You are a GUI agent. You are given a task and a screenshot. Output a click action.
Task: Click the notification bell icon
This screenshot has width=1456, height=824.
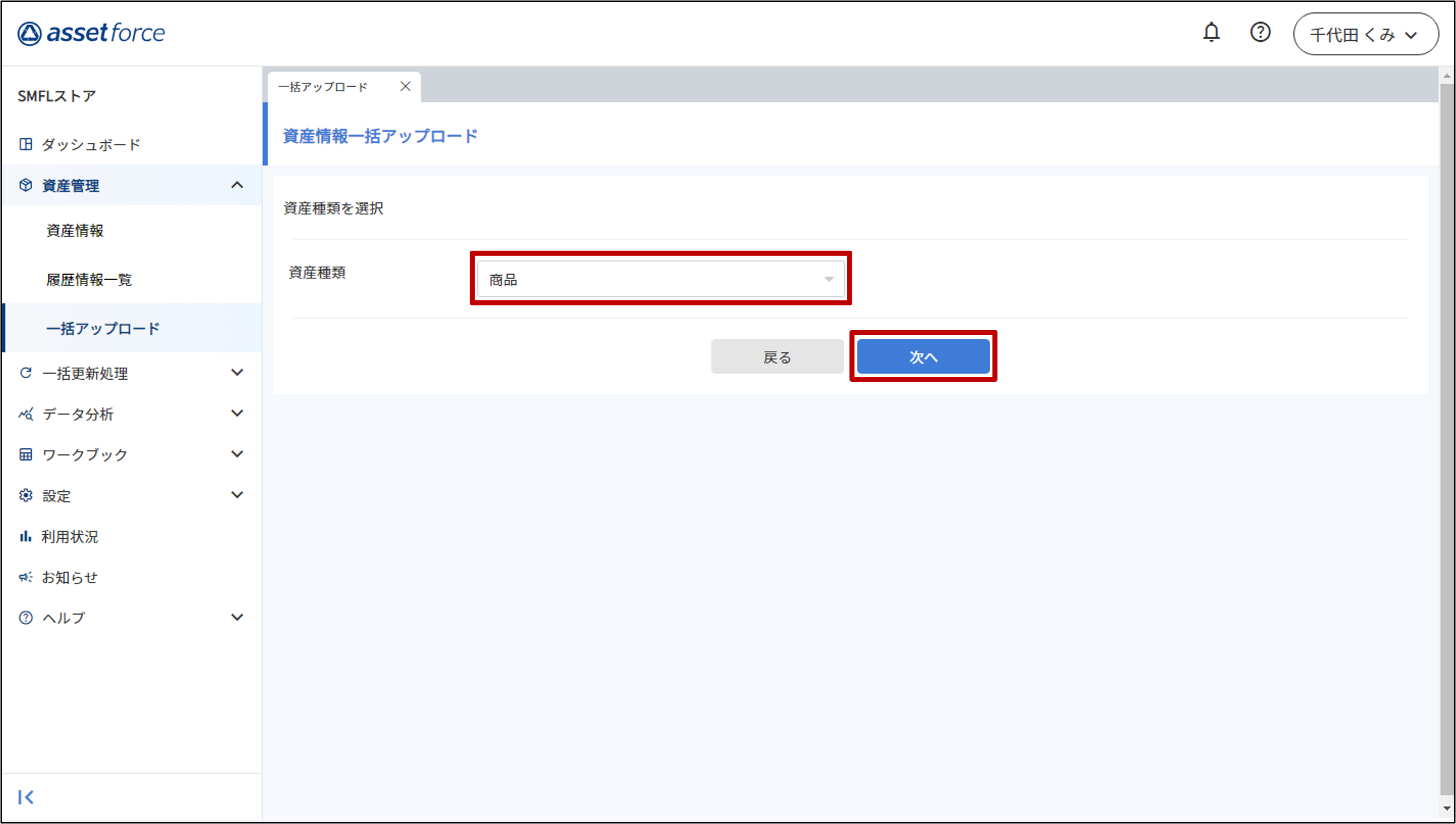pos(1211,33)
